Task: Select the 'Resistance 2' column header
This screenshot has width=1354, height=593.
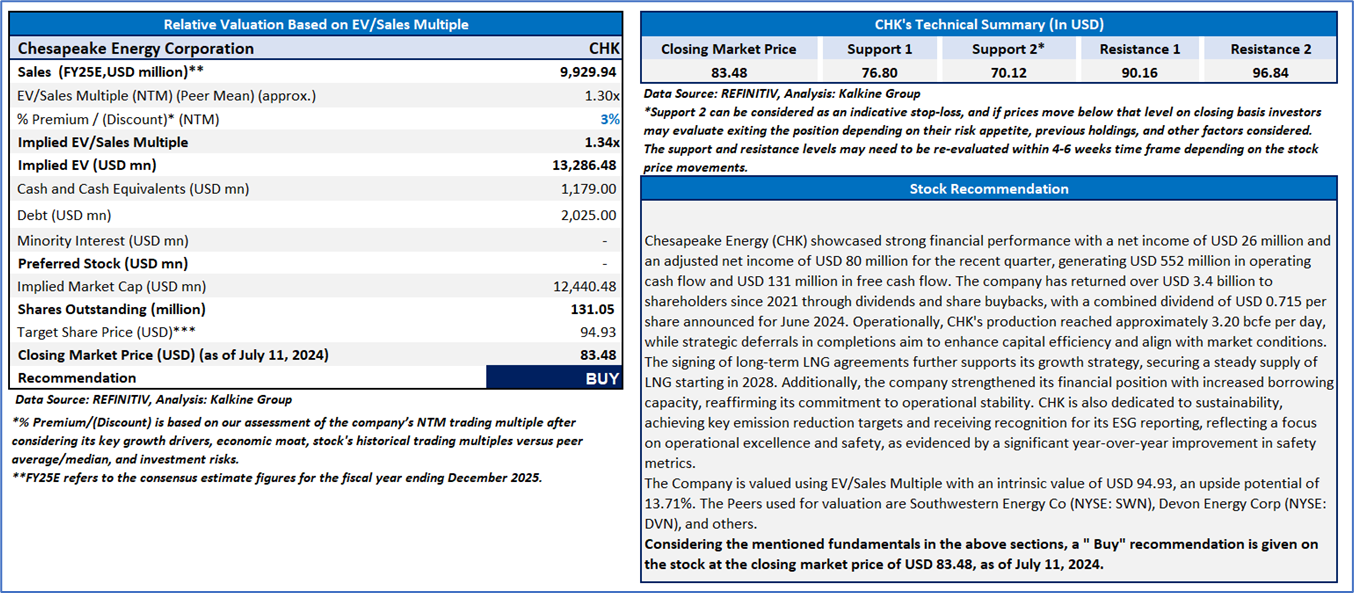Action: (1270, 49)
